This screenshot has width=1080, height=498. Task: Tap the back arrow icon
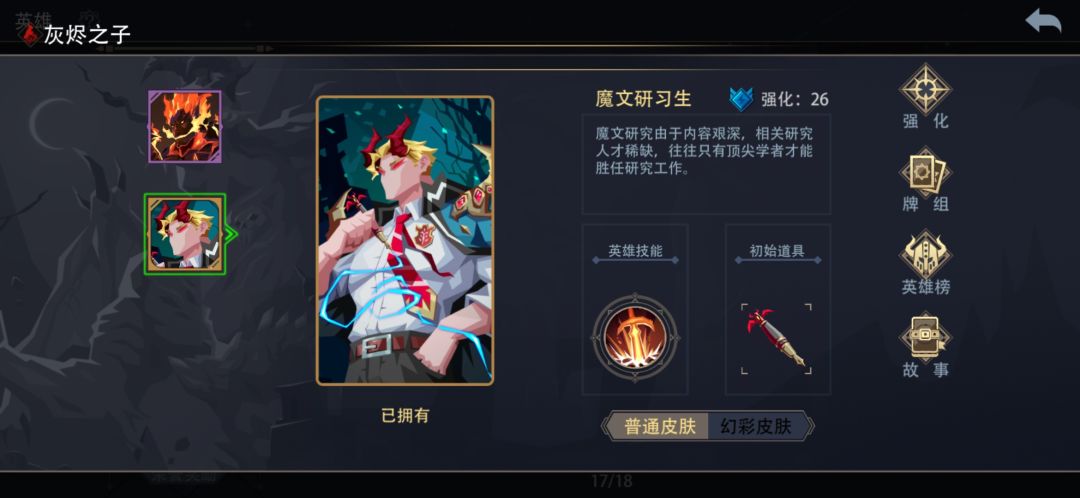pyautogui.click(x=1043, y=21)
